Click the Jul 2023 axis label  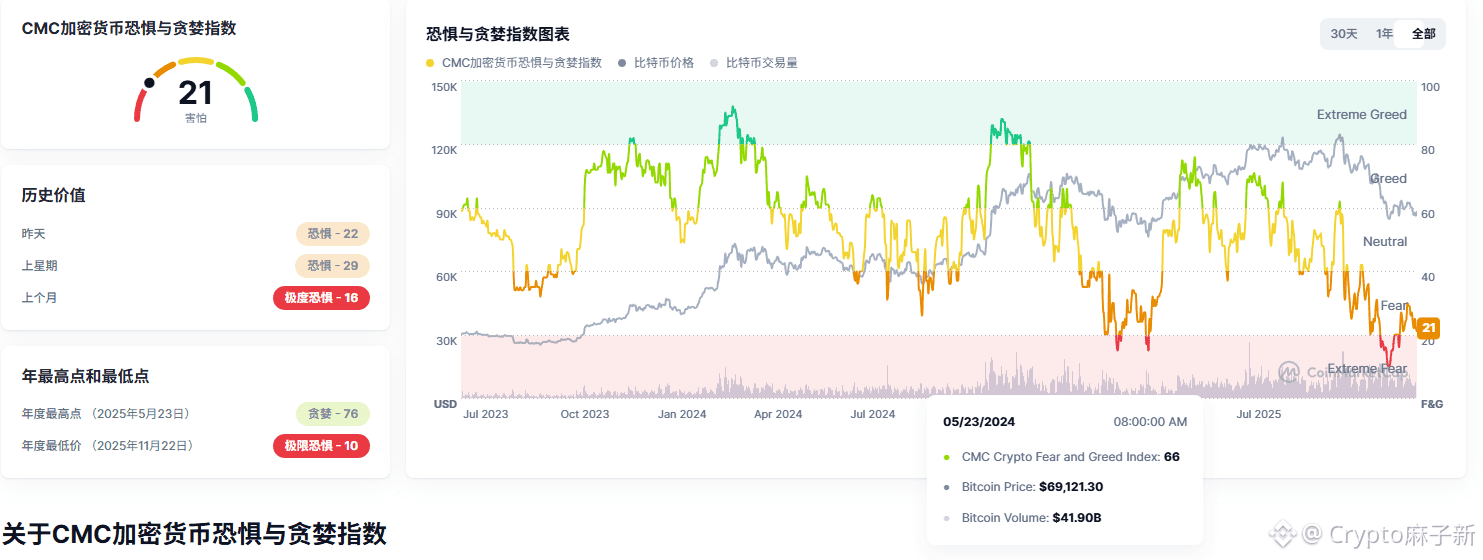pyautogui.click(x=486, y=414)
